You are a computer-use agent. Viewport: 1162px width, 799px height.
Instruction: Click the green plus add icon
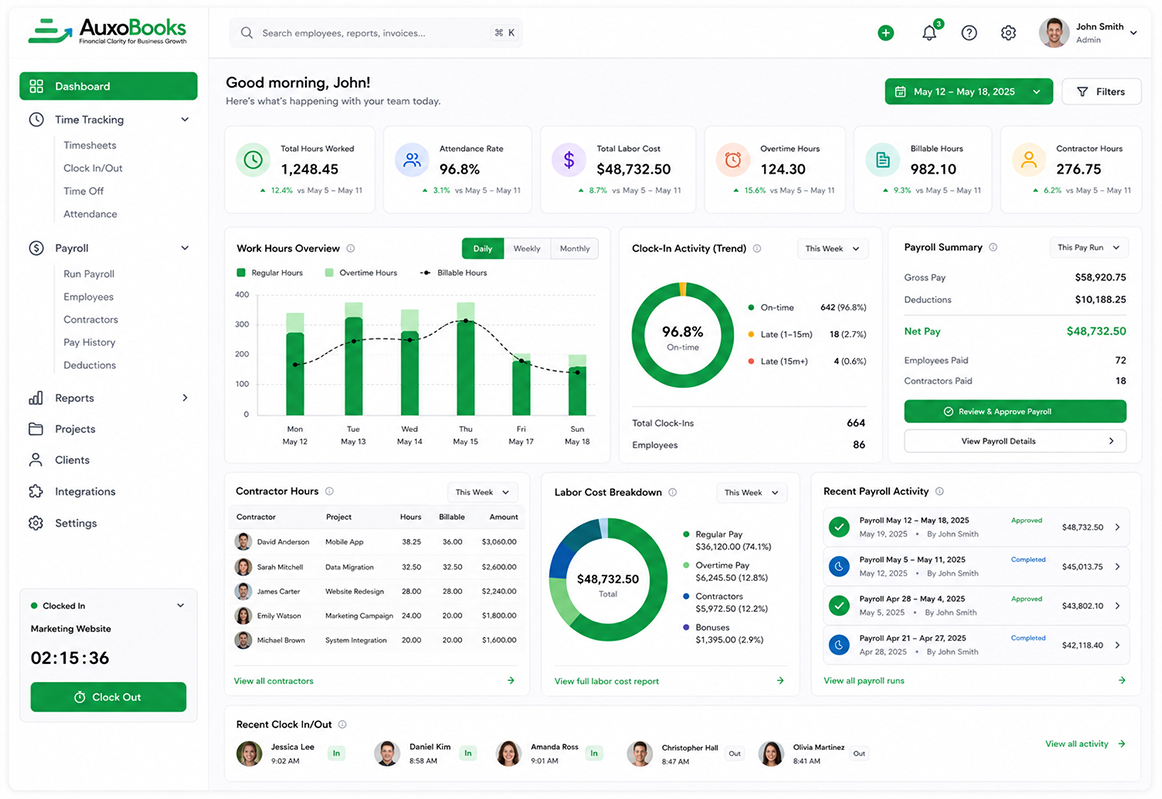click(x=886, y=33)
